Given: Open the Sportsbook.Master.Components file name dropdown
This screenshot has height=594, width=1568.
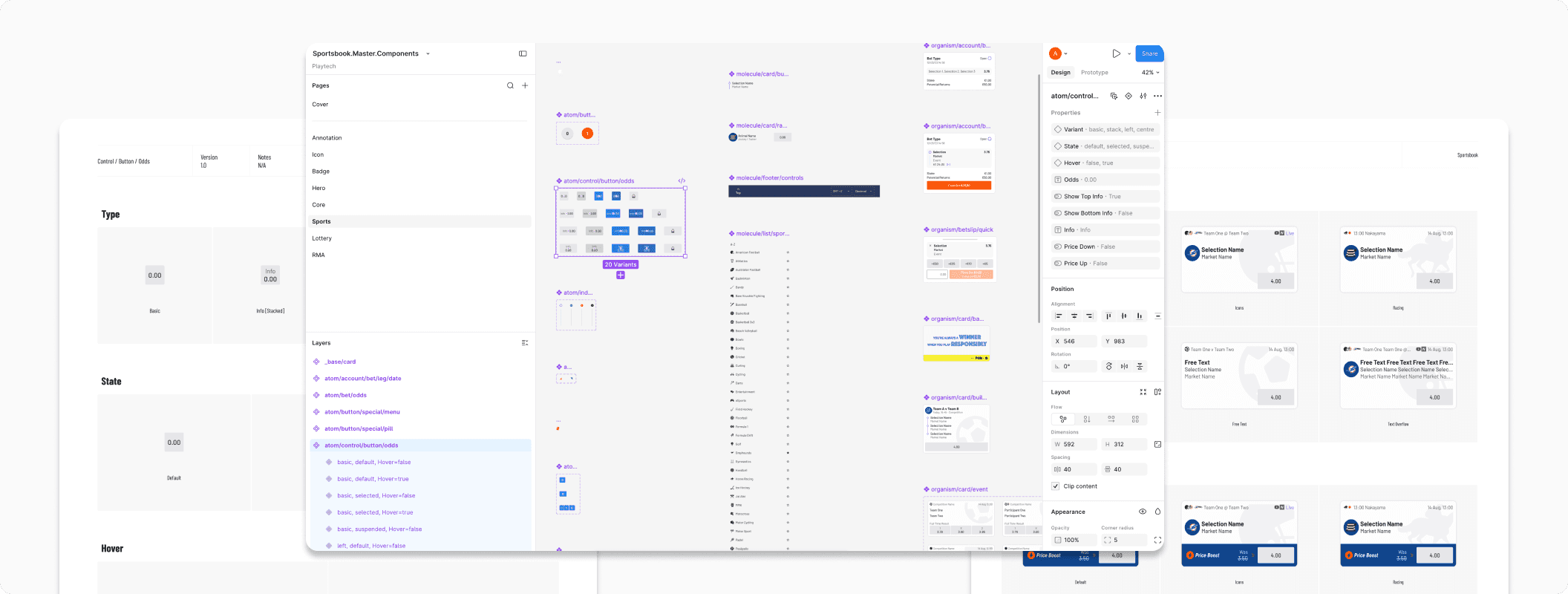Looking at the screenshot, I should click(428, 53).
